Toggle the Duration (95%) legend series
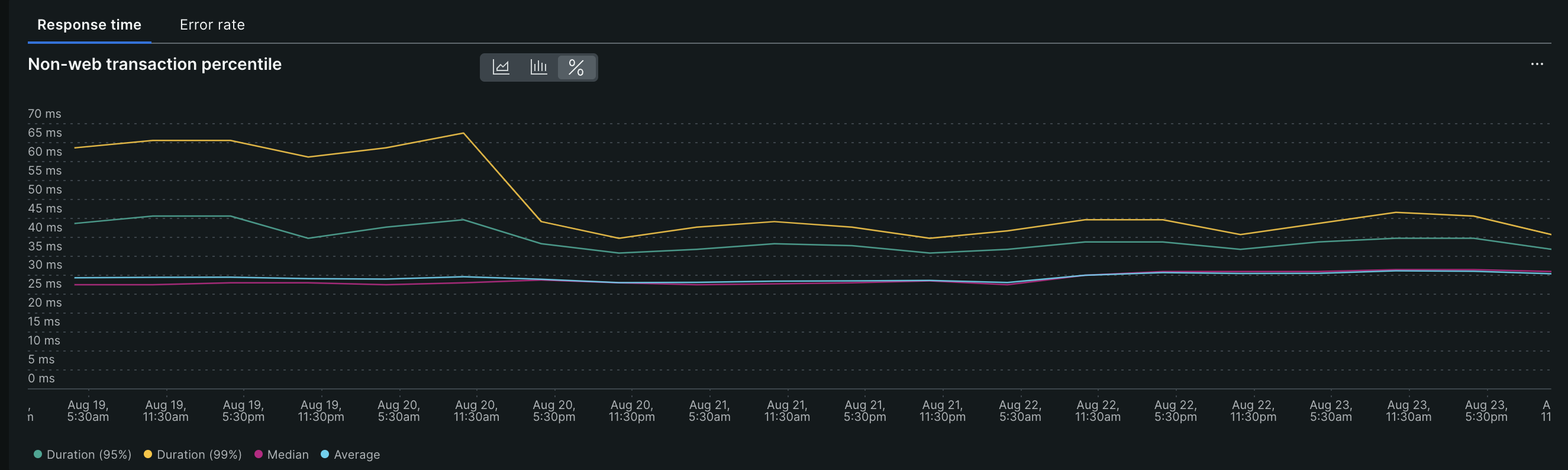The image size is (1568, 470). [88, 454]
